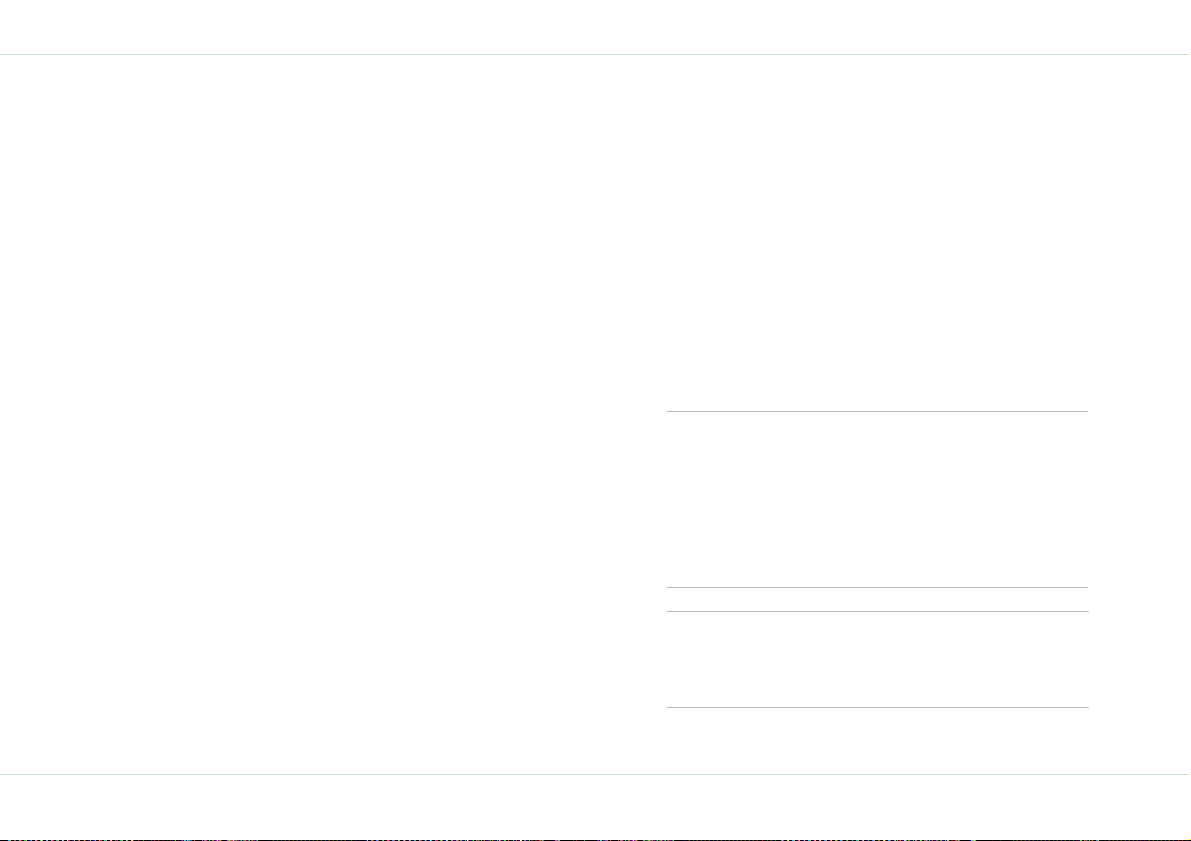Click the empty left half of the page
Image resolution: width=1191 pixels, height=841 pixels.
(x=319, y=414)
